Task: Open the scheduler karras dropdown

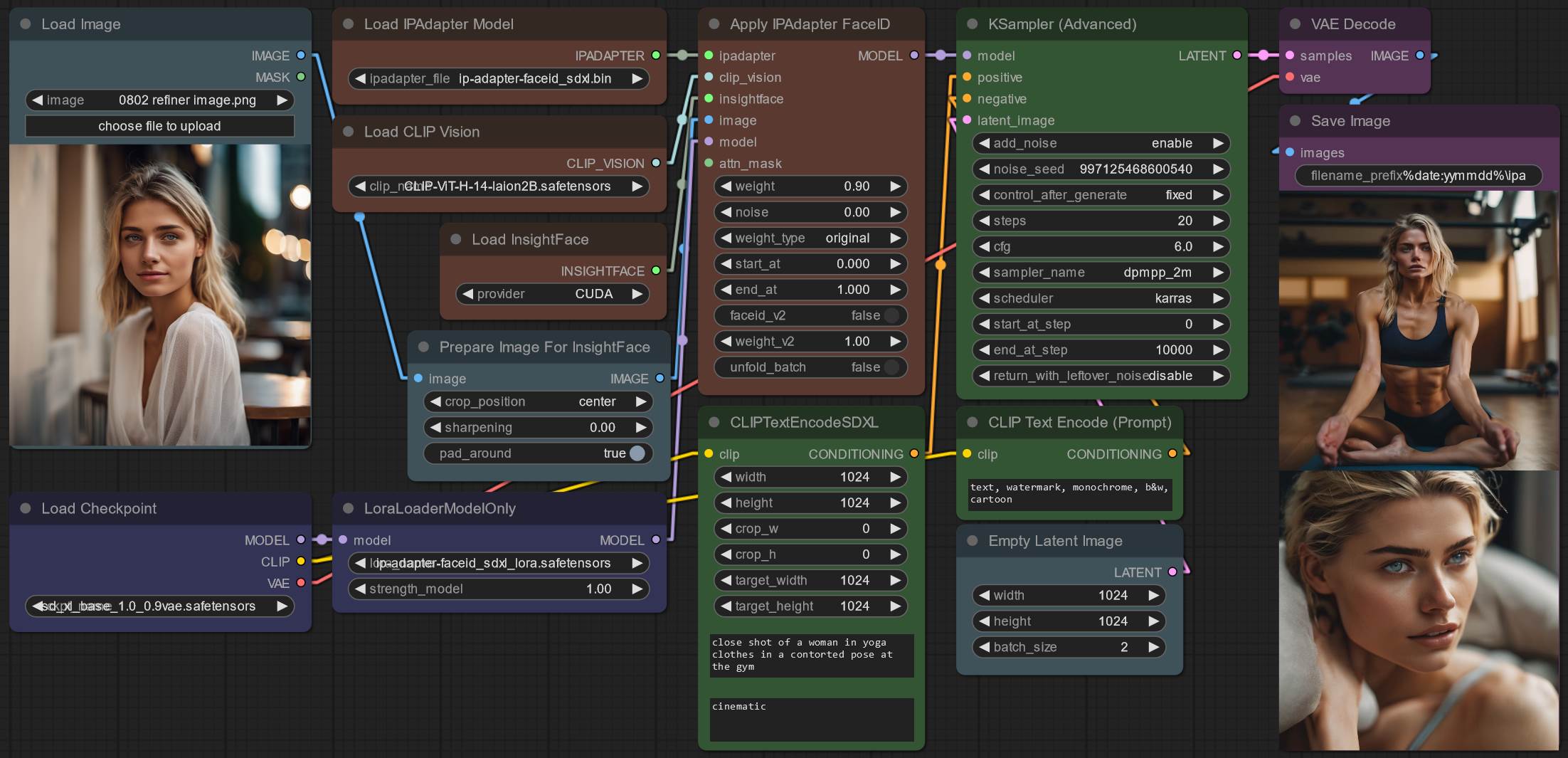Action: pyautogui.click(x=1101, y=298)
